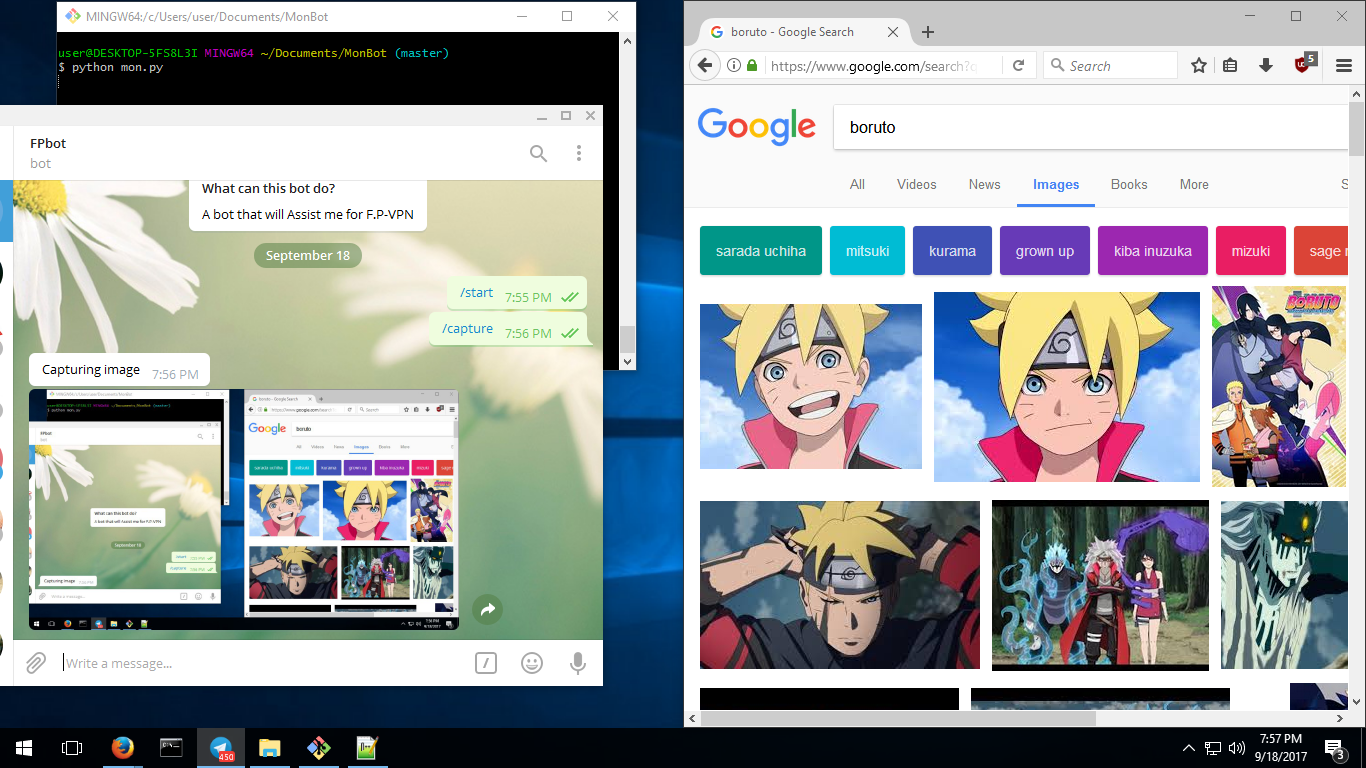Open the emoji picker in Telegram
Viewport: 1366px width, 768px height.
pos(532,663)
